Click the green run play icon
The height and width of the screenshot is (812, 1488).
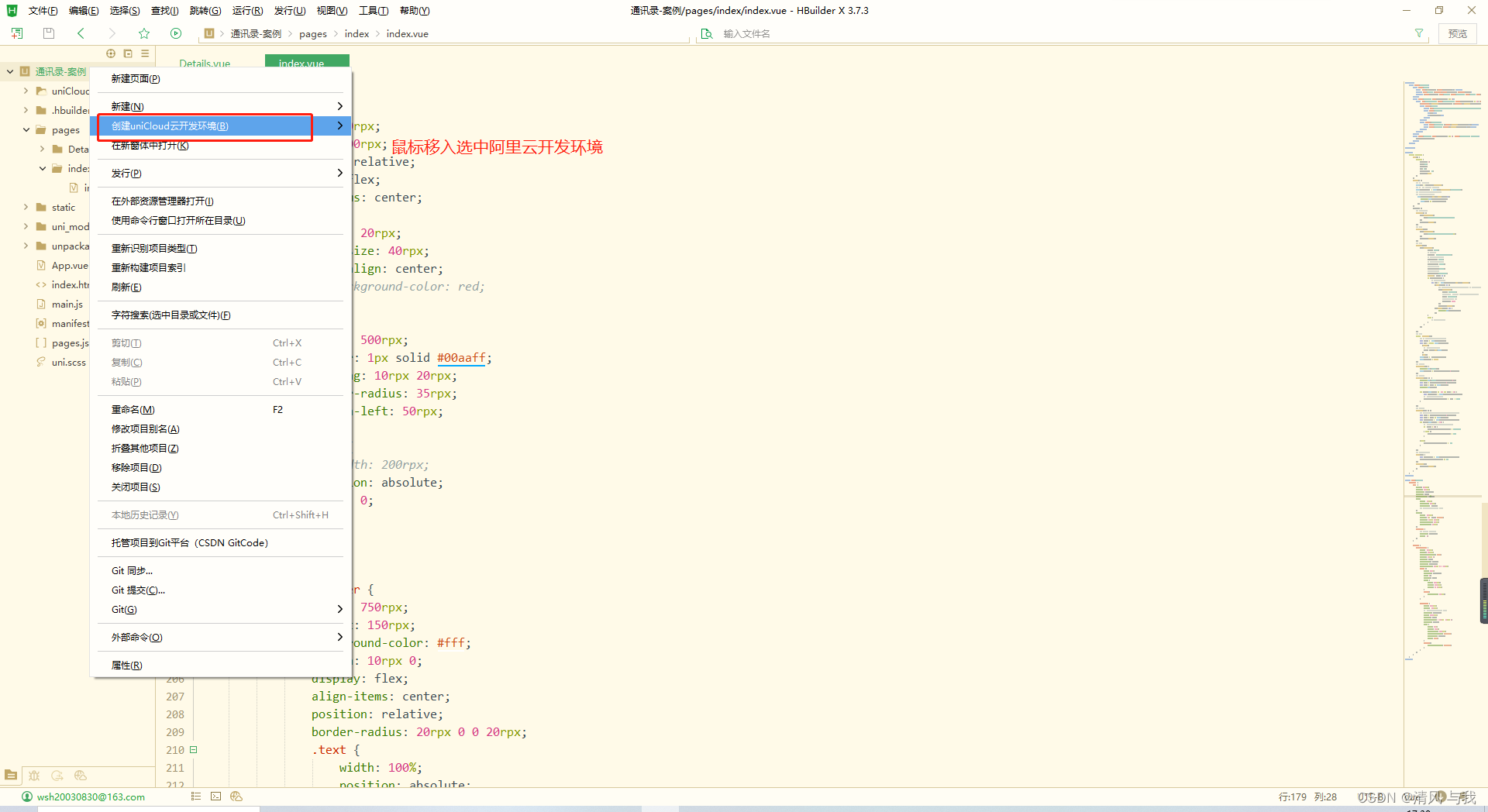(176, 33)
